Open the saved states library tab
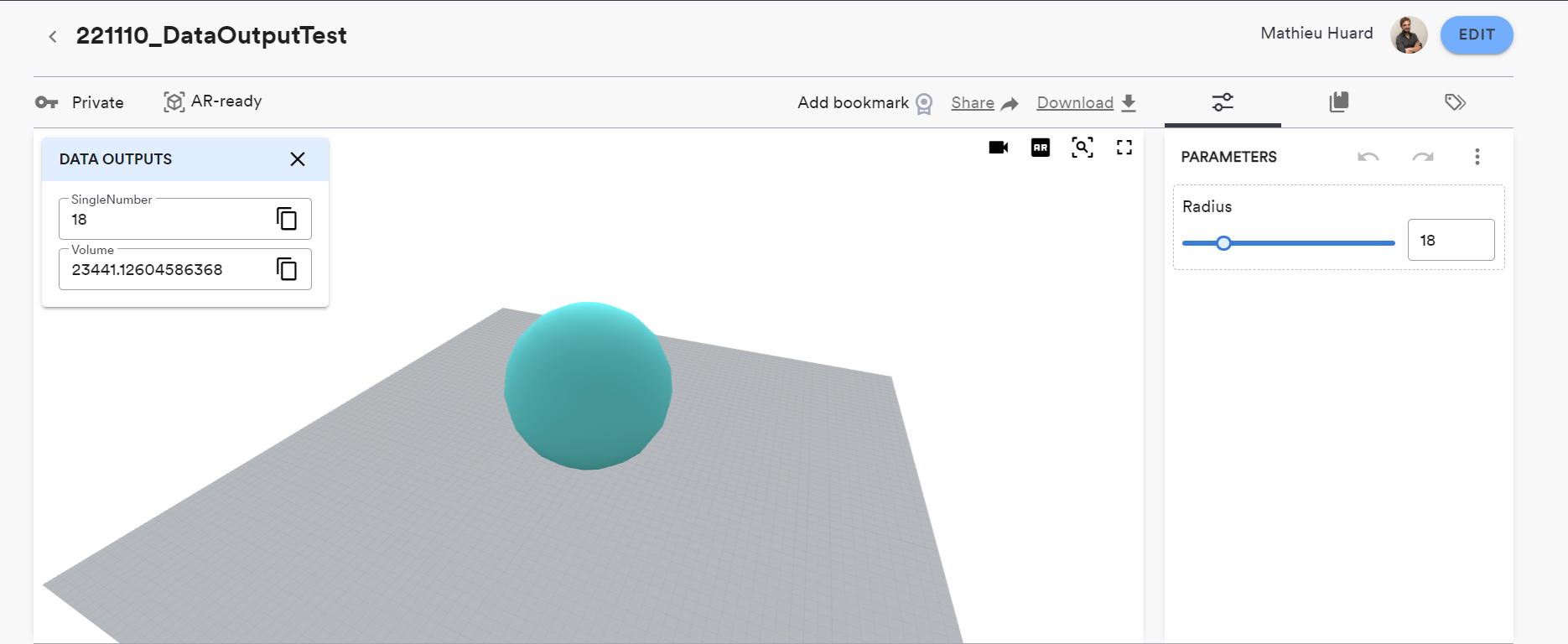Viewport: 1568px width, 644px height. (1338, 102)
